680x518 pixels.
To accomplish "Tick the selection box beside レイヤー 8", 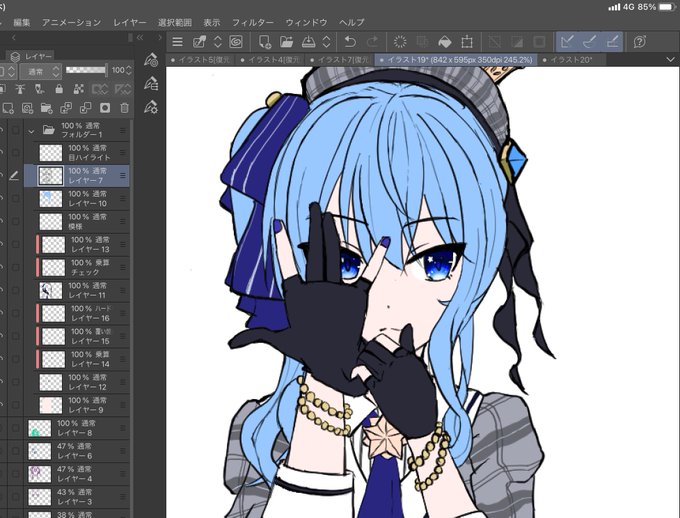I will 15,428.
